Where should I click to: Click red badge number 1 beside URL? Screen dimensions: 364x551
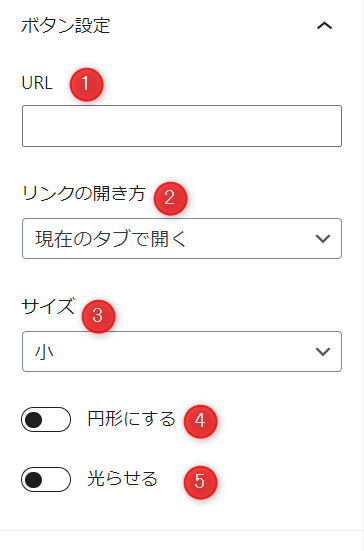[86, 84]
